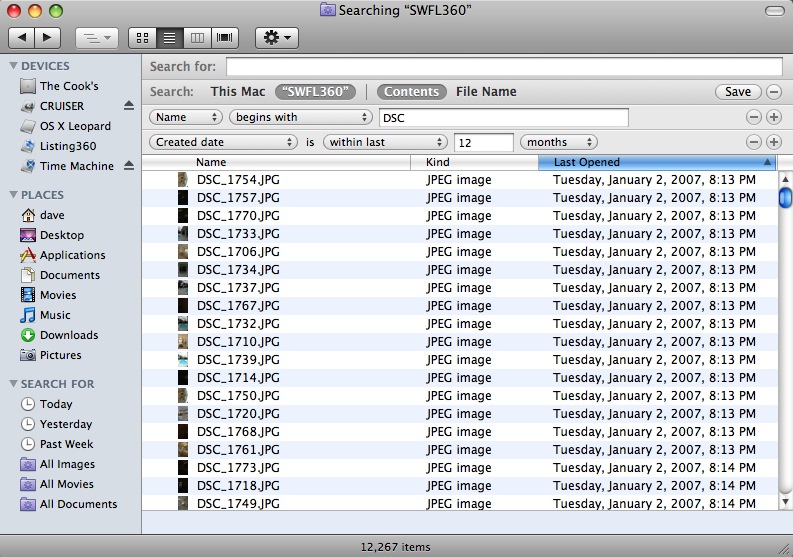Remove the Name criterion row
This screenshot has width=793, height=557.
[754, 117]
